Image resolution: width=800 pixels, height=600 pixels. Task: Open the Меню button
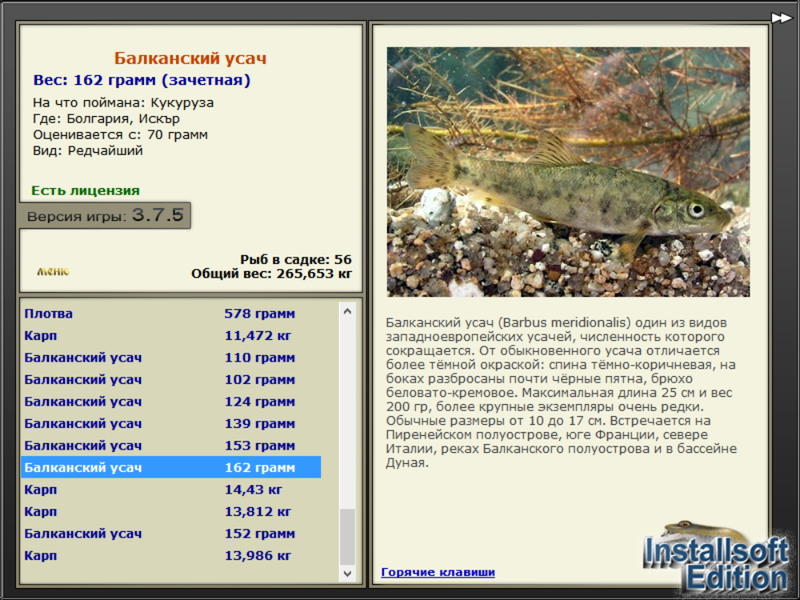53,271
